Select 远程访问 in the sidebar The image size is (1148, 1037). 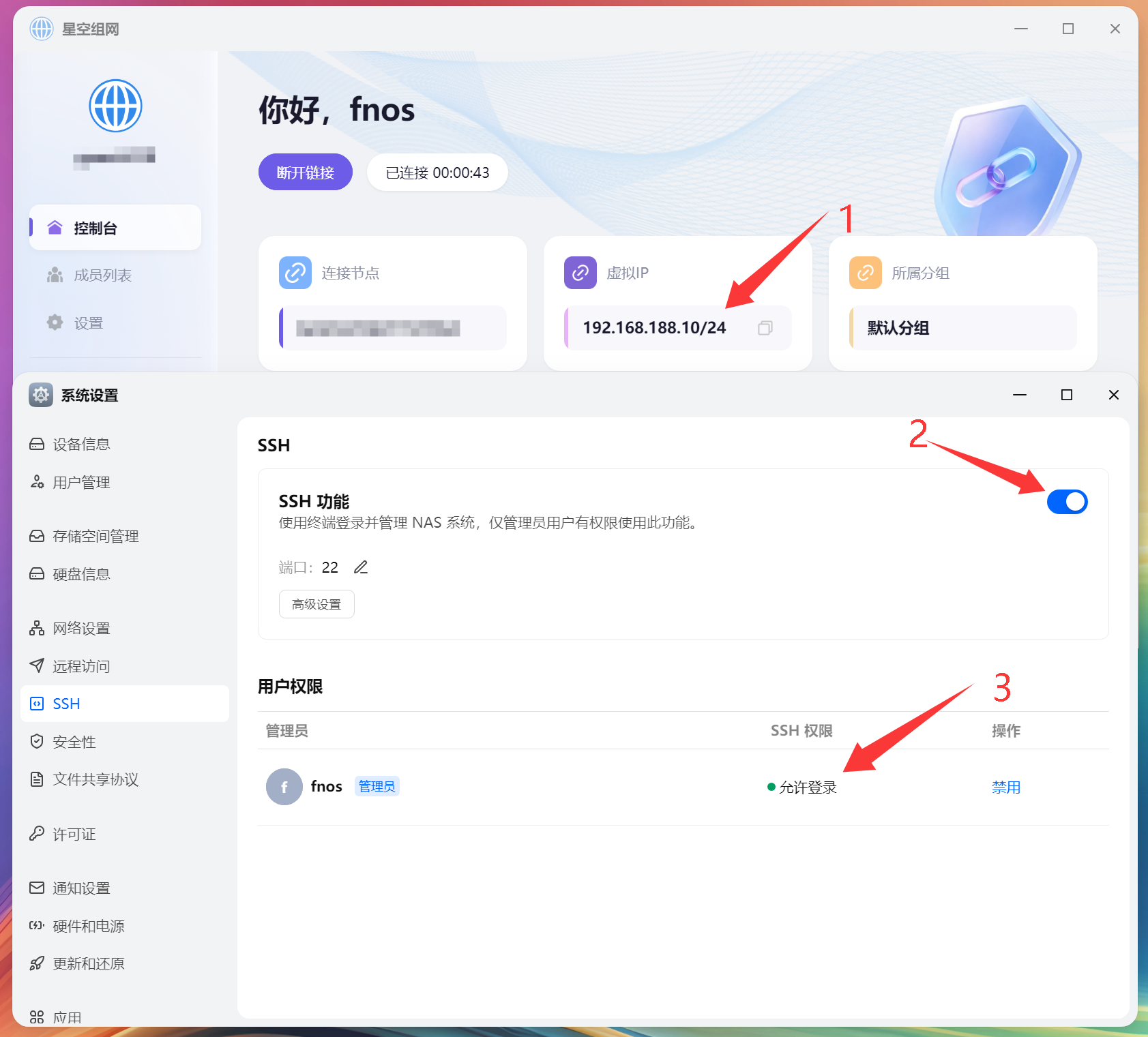point(81,666)
